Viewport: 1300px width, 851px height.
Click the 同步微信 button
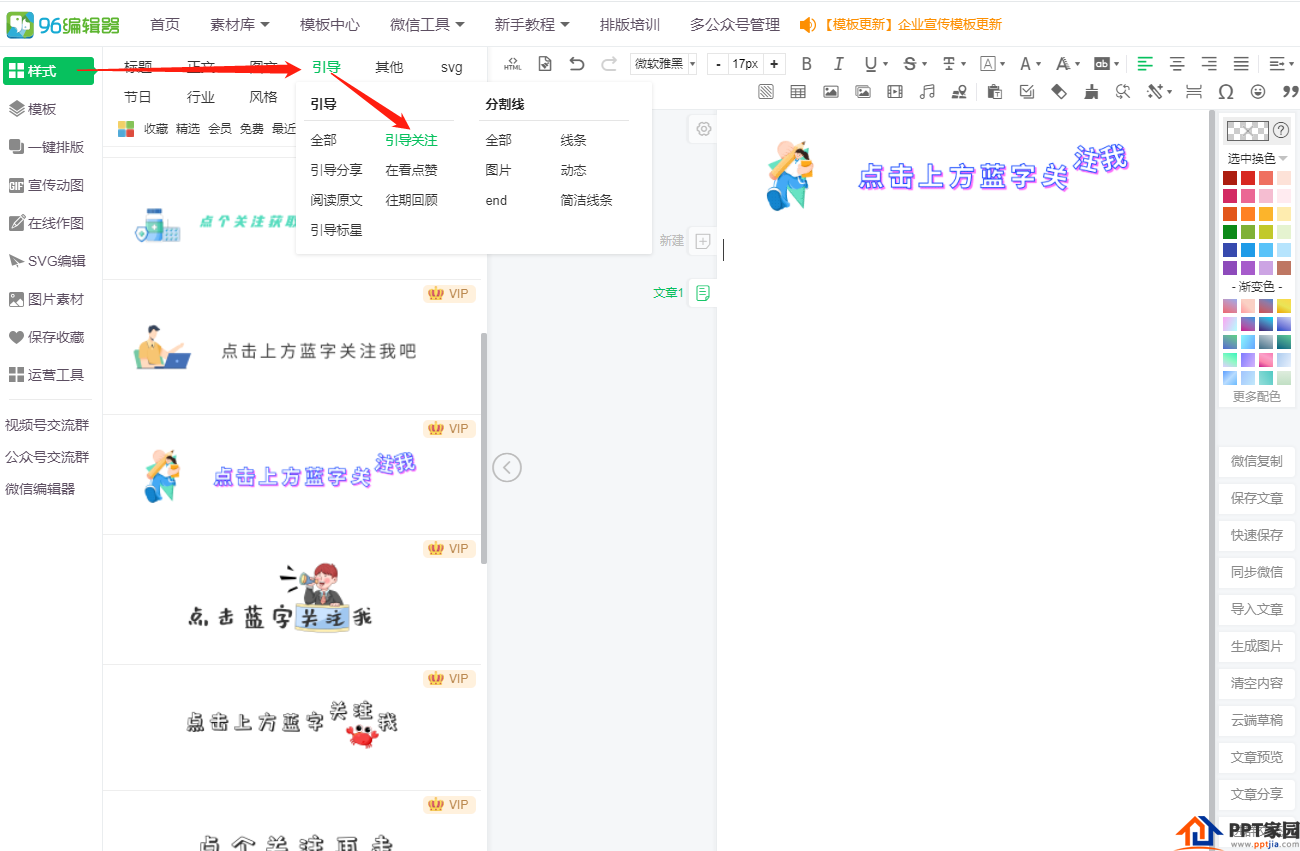pyautogui.click(x=1257, y=572)
